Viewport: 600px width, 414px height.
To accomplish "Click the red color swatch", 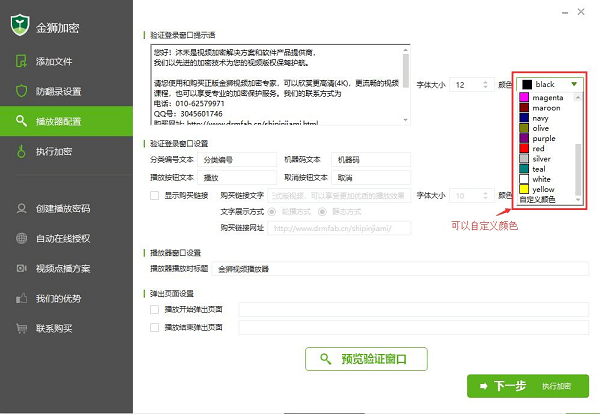I will coord(524,148).
